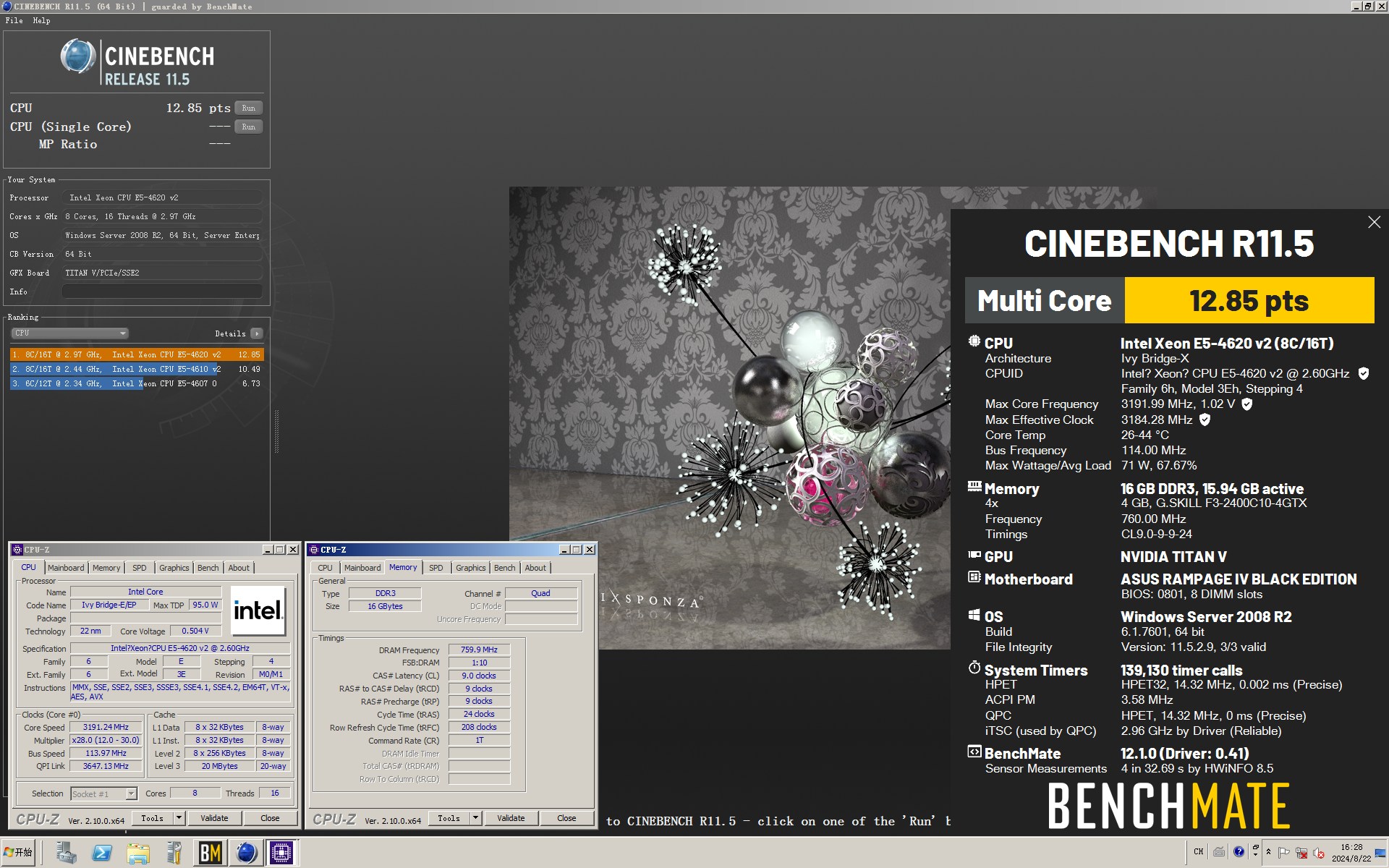The image size is (1389, 868).
Task: Click the Motherboard icon in BenchMate panel
Action: 974,577
